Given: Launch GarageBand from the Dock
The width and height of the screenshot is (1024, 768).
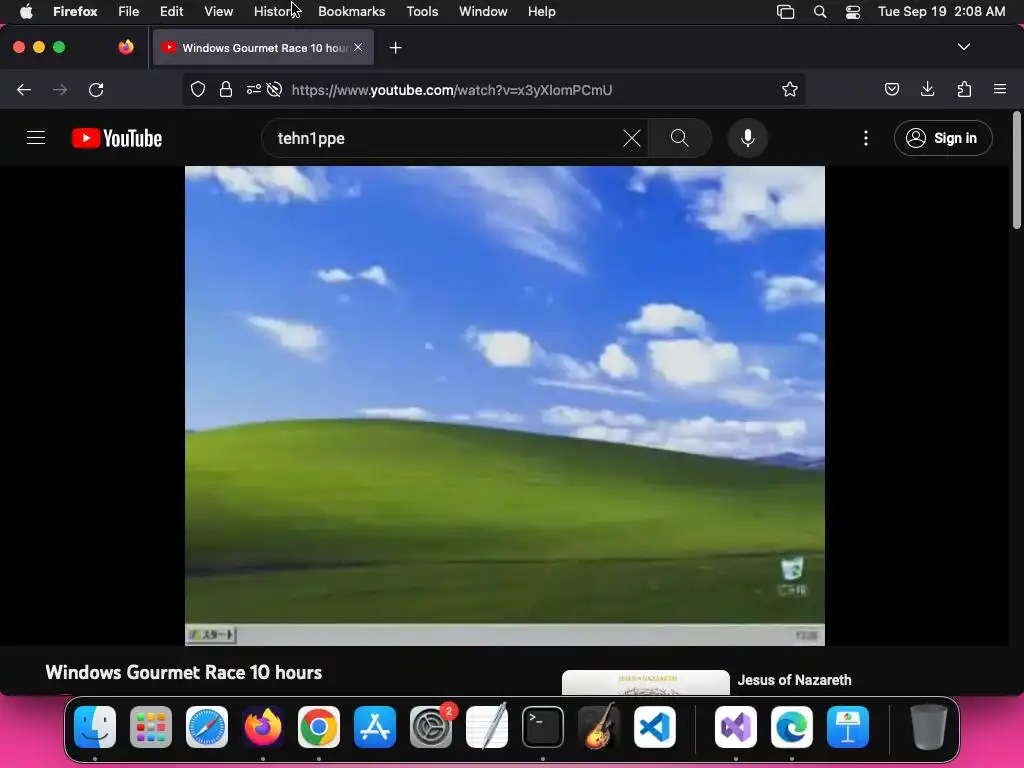Looking at the screenshot, I should 599,727.
